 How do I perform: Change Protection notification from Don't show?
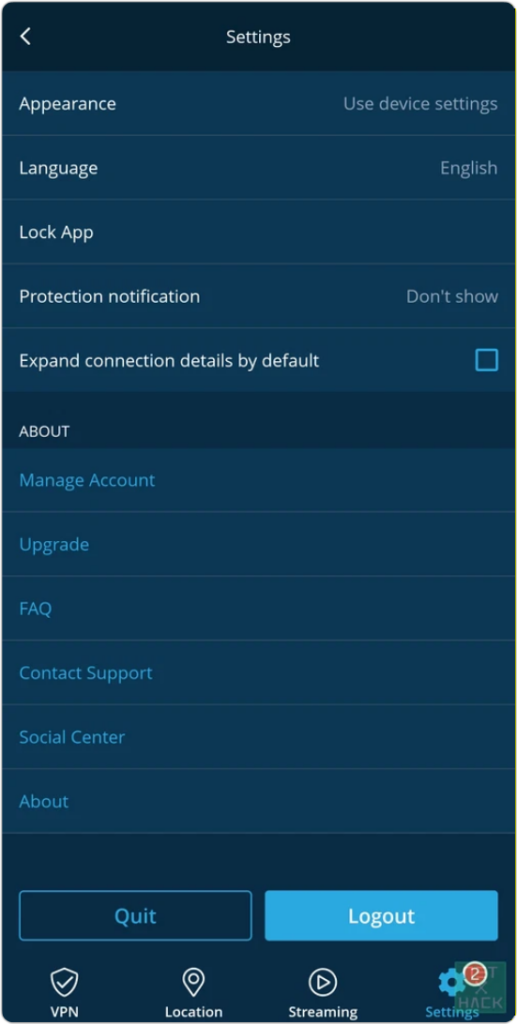coord(258,296)
